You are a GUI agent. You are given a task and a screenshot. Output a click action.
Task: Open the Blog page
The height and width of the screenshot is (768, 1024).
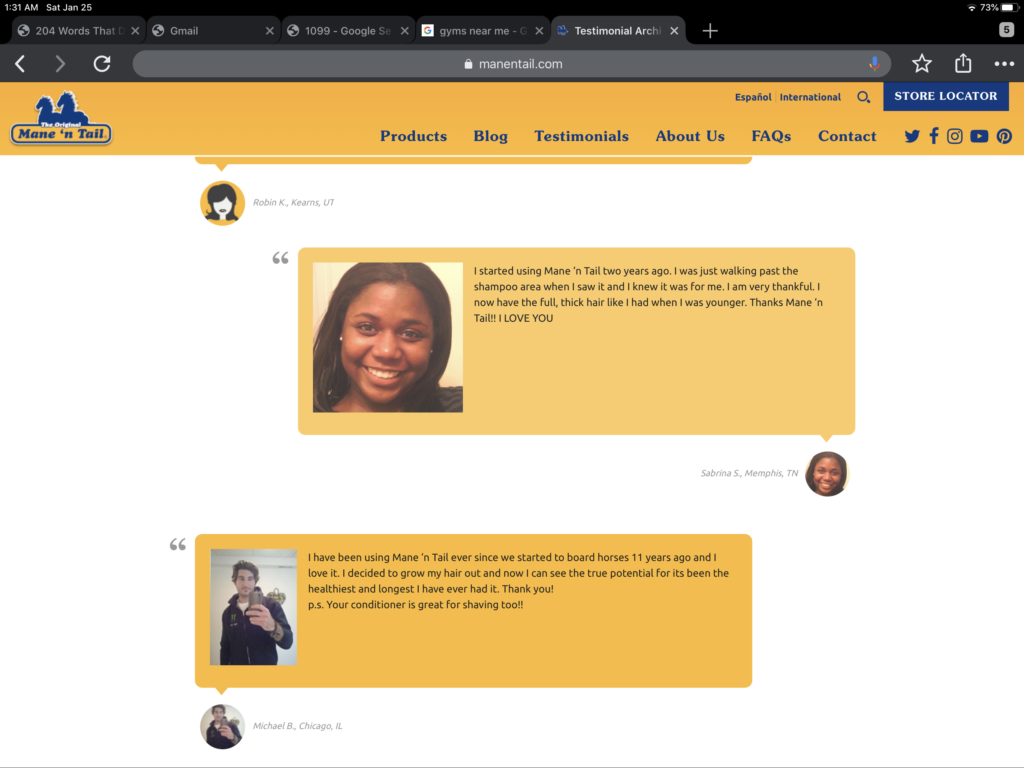490,136
